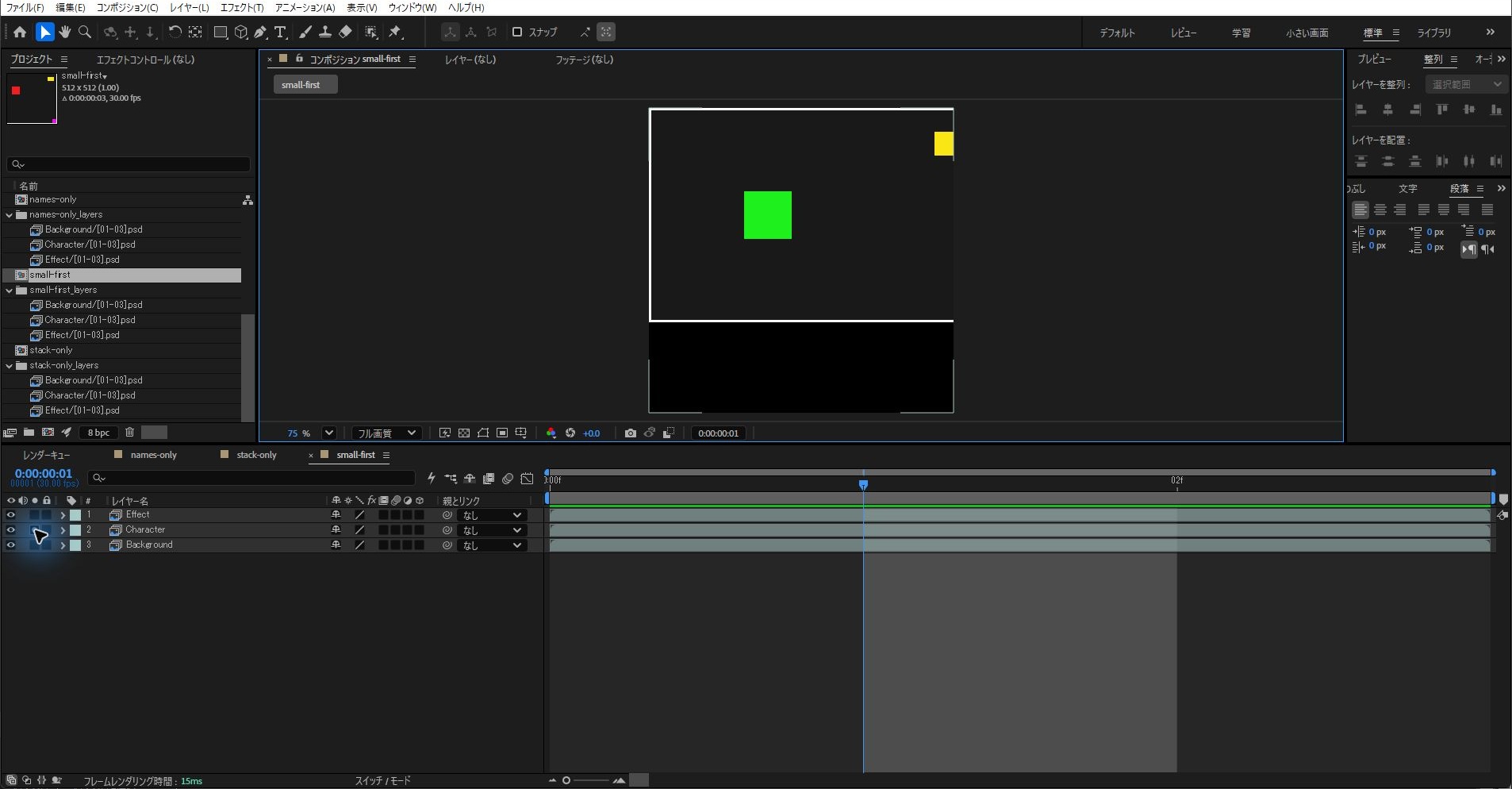1512x789 pixels.
Task: Switch to the names-only timeline tab
Action: (x=154, y=456)
